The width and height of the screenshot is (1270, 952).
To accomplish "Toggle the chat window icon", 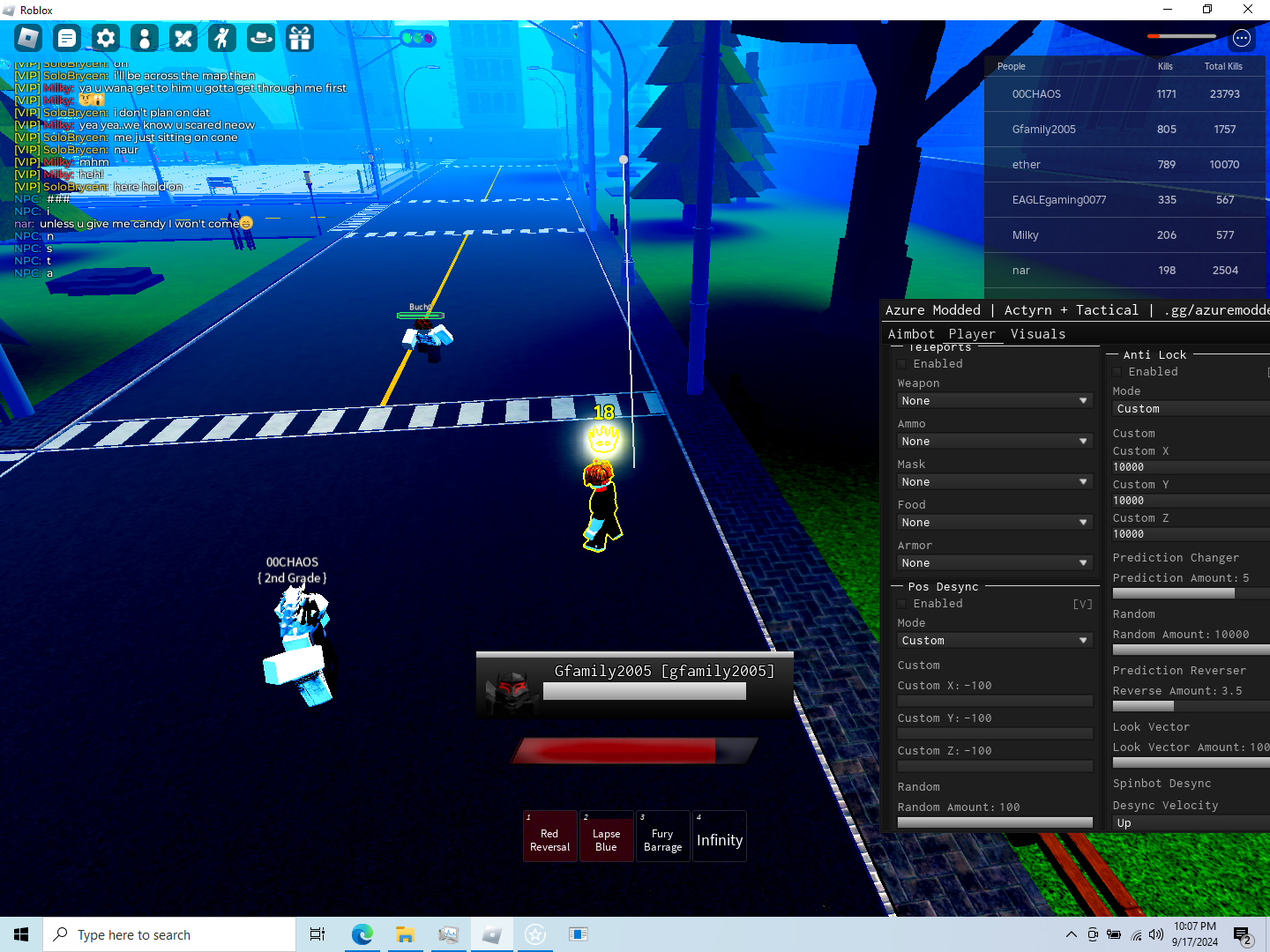I will 67,38.
